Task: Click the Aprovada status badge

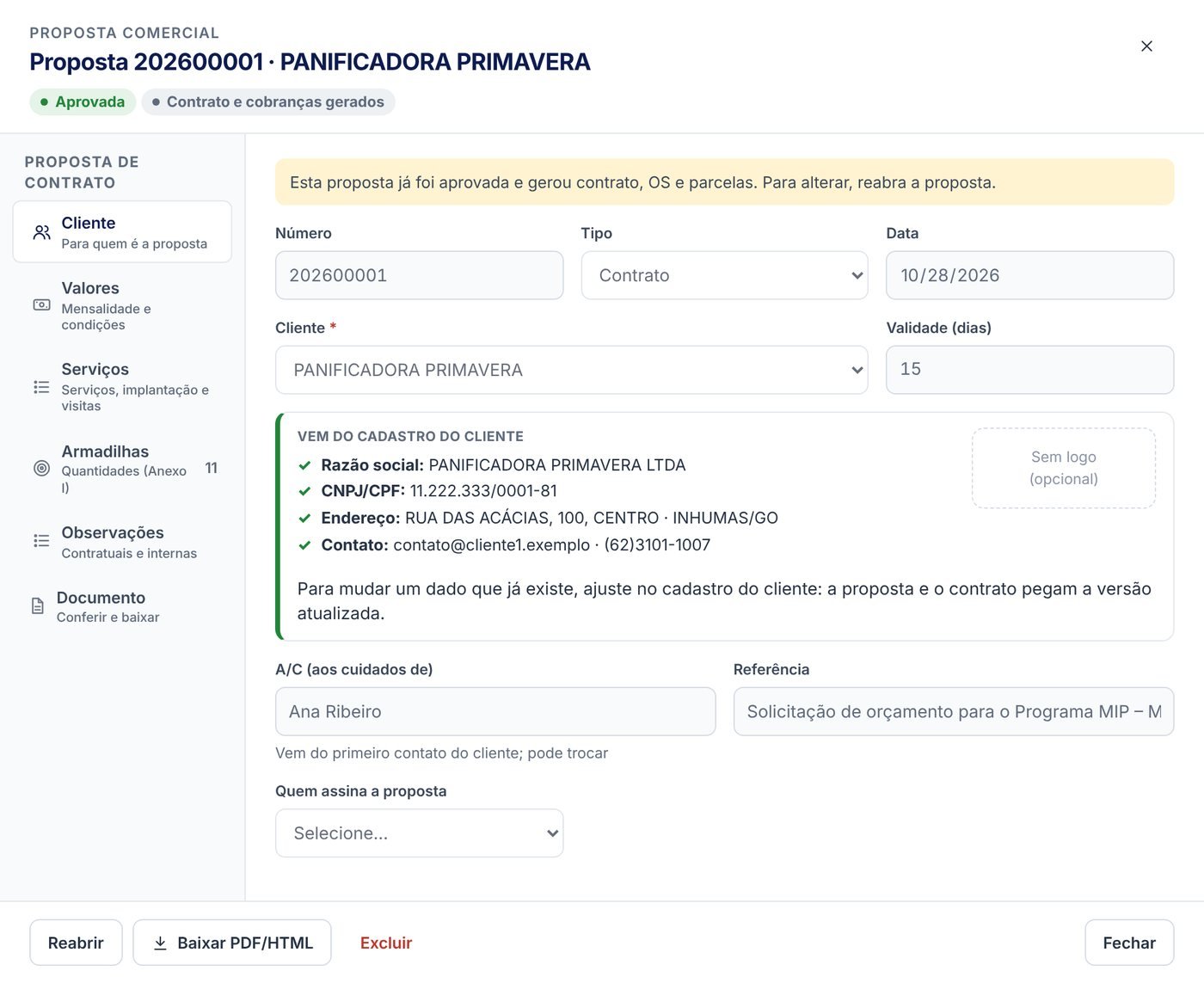Action: click(83, 101)
